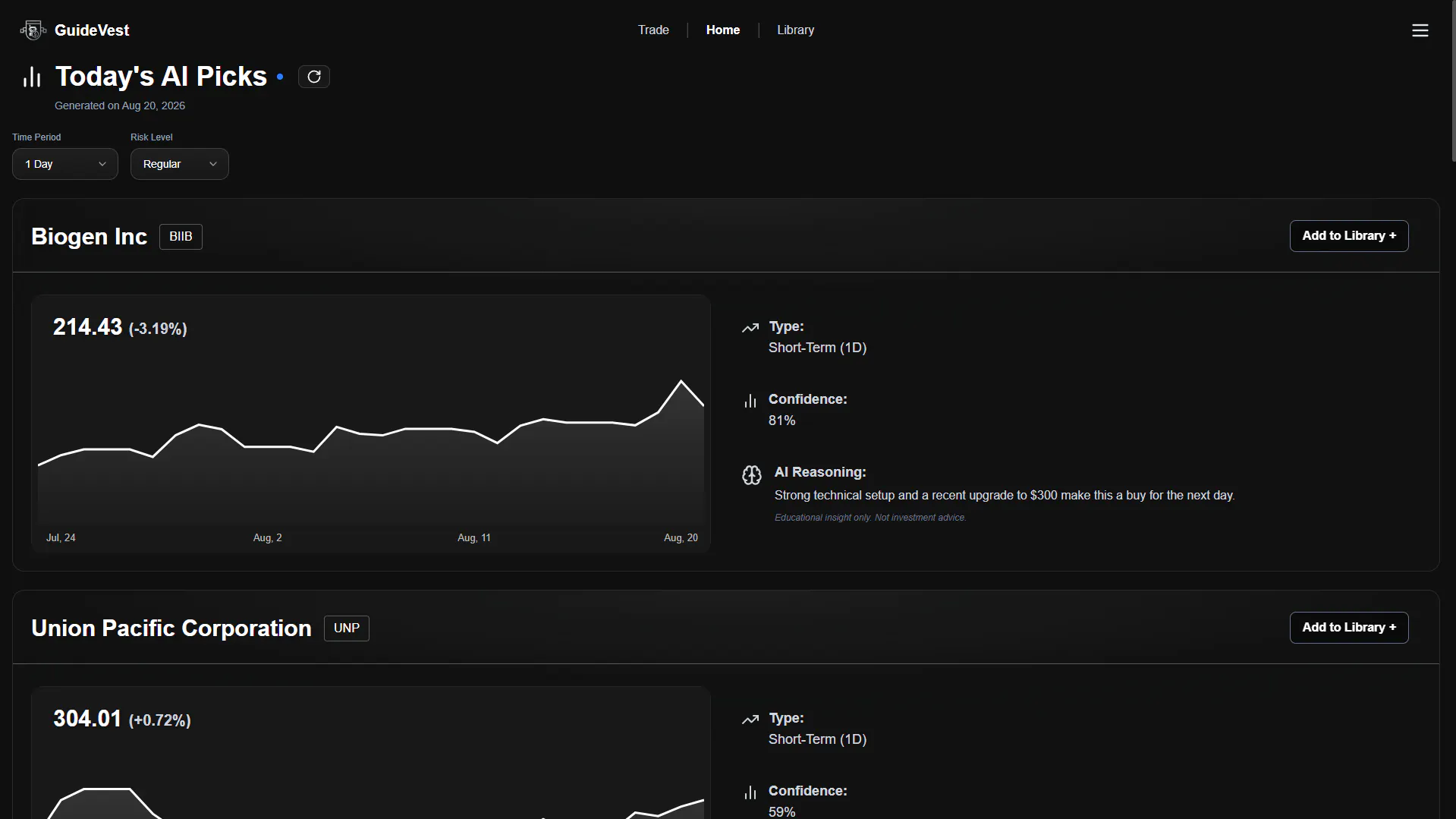Click the GuideVest logo icon
The width and height of the screenshot is (1456, 819).
pos(33,30)
